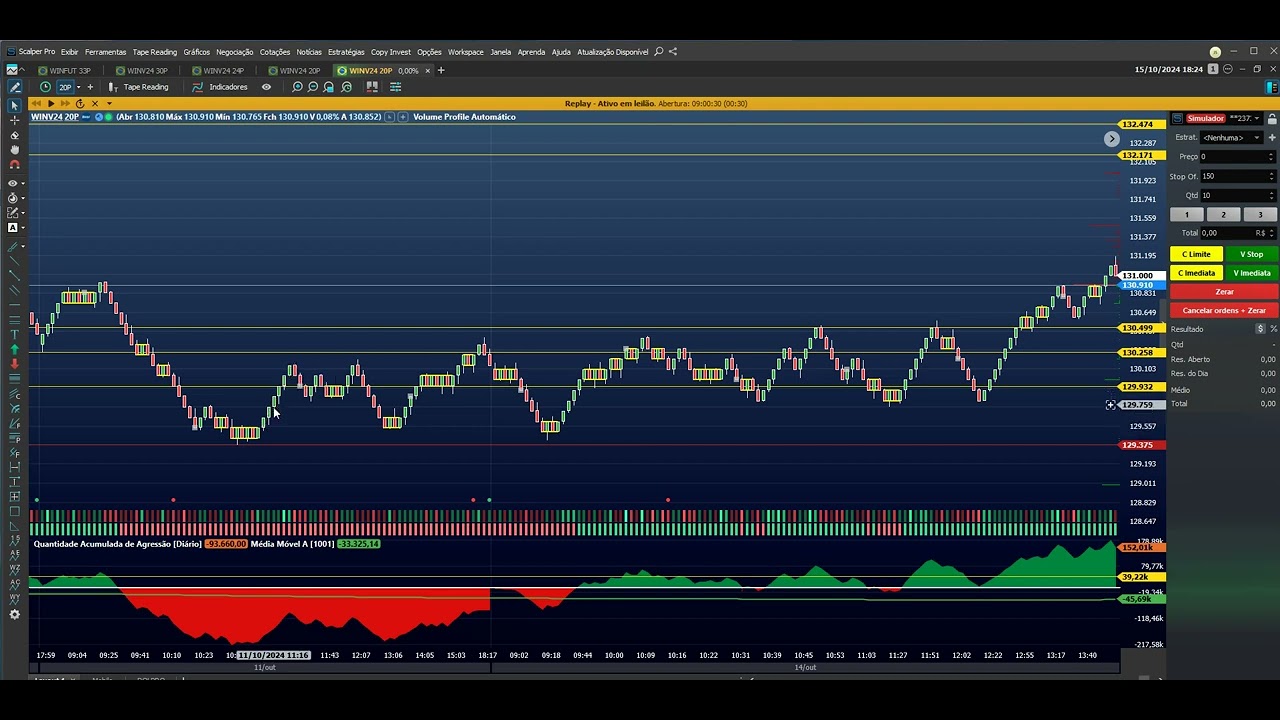Open the timeframe dropdown arrow next to 20P
1280x720 pixels.
pos(79,87)
